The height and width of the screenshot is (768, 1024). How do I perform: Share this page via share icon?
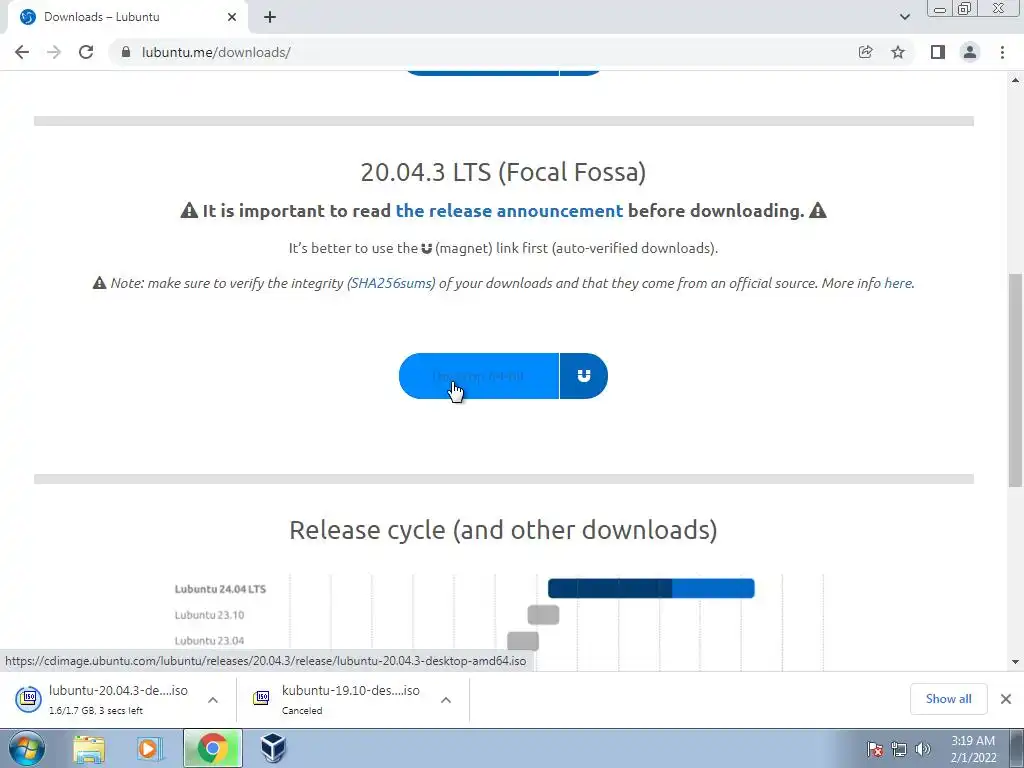coord(866,52)
